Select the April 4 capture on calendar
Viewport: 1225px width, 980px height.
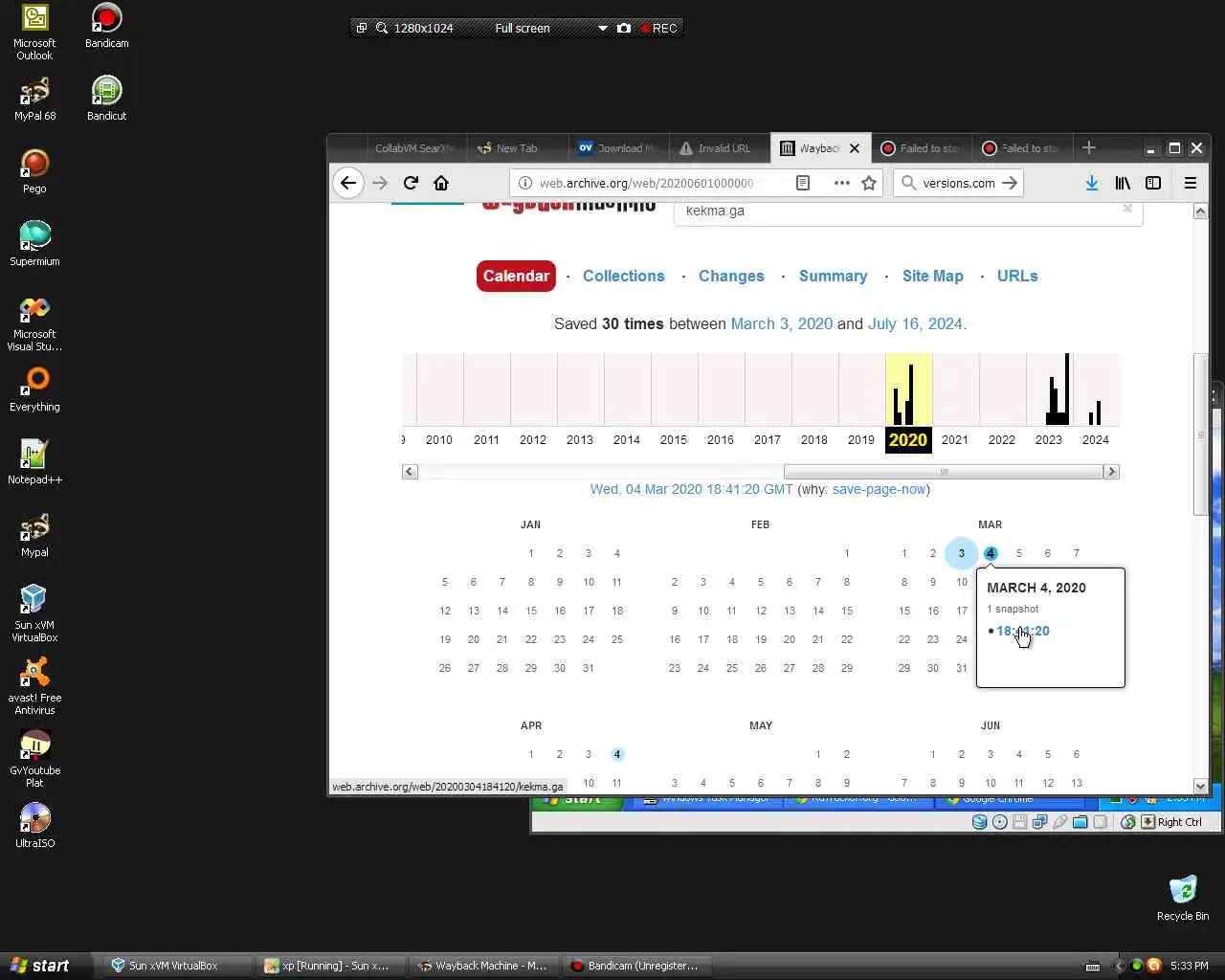coord(617,754)
